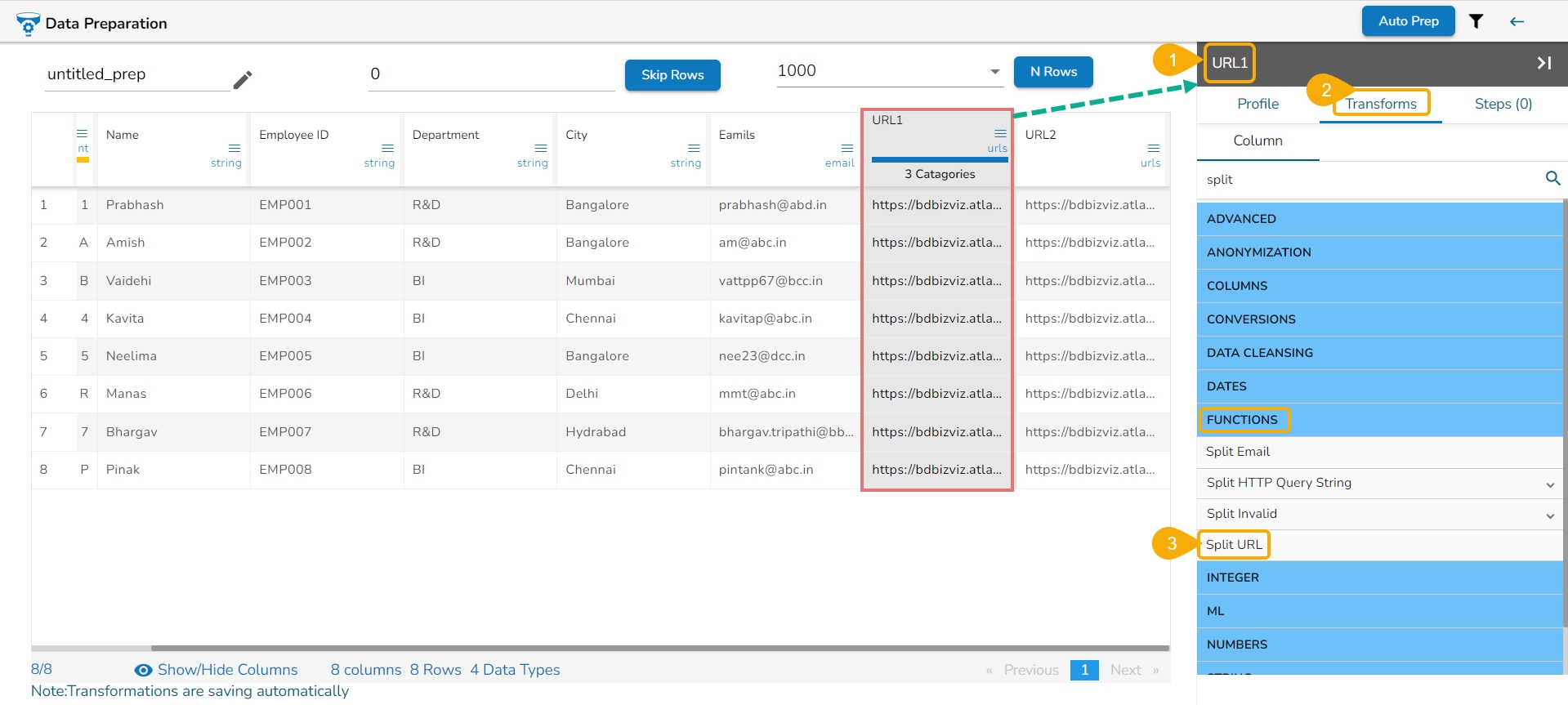Screen dimensions: 1568x705
Task: Open the URL2 column menu icon
Action: point(1153,148)
